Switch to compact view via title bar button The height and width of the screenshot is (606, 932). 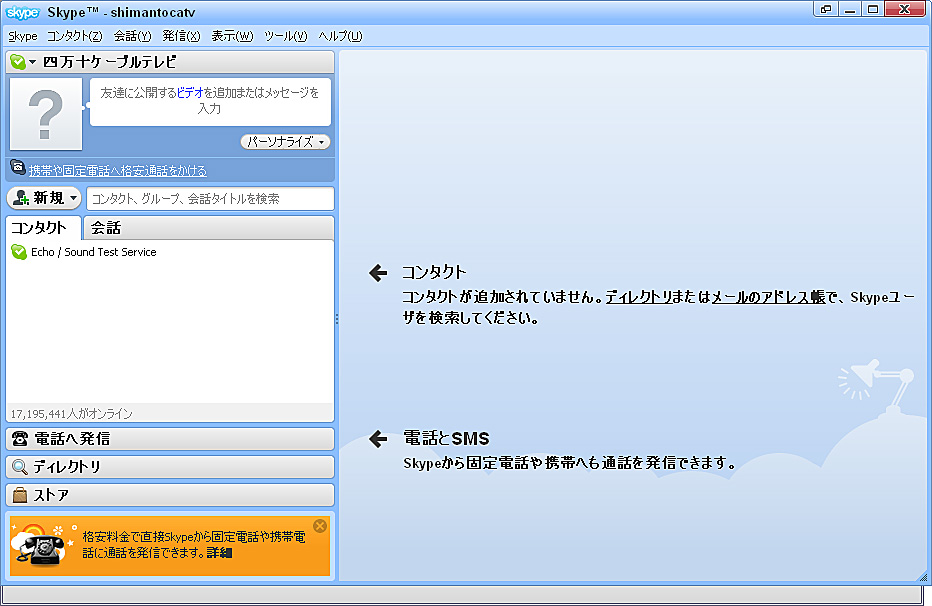826,9
